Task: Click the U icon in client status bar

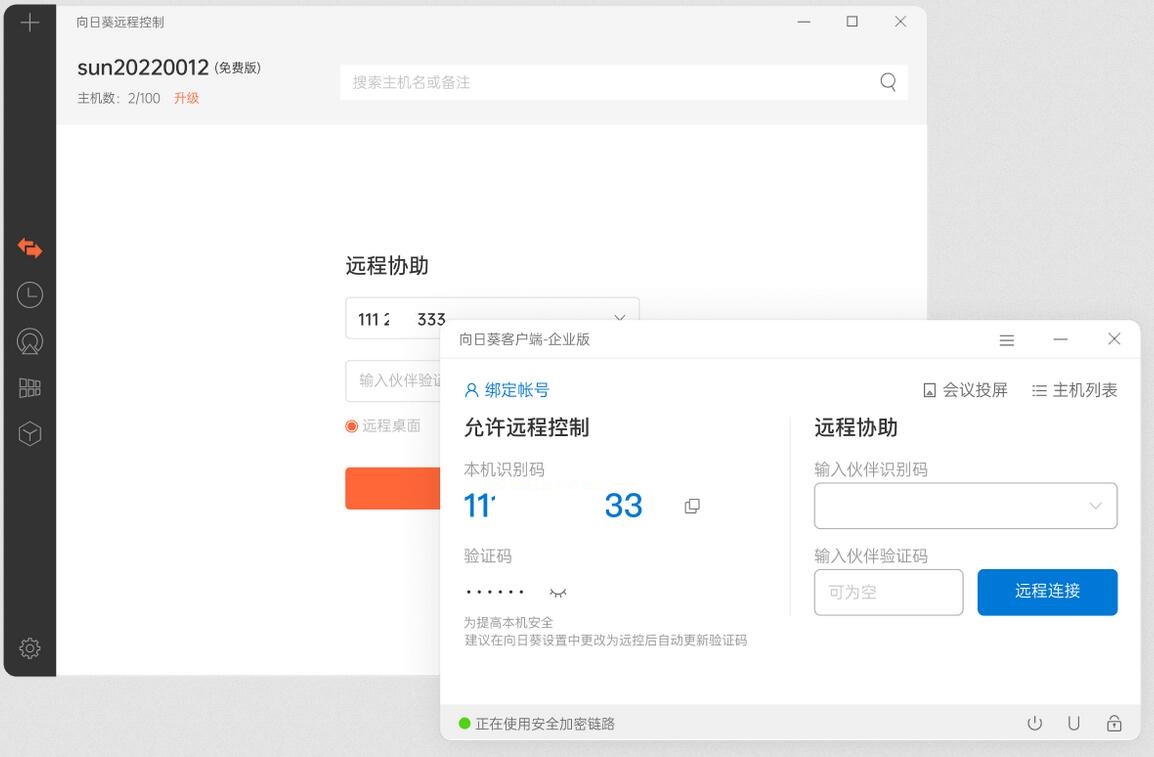Action: [1074, 723]
